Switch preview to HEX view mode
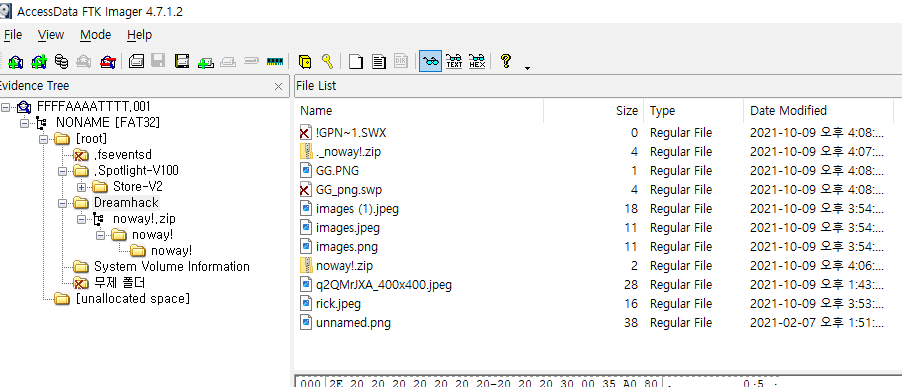902x387 pixels. click(x=477, y=61)
